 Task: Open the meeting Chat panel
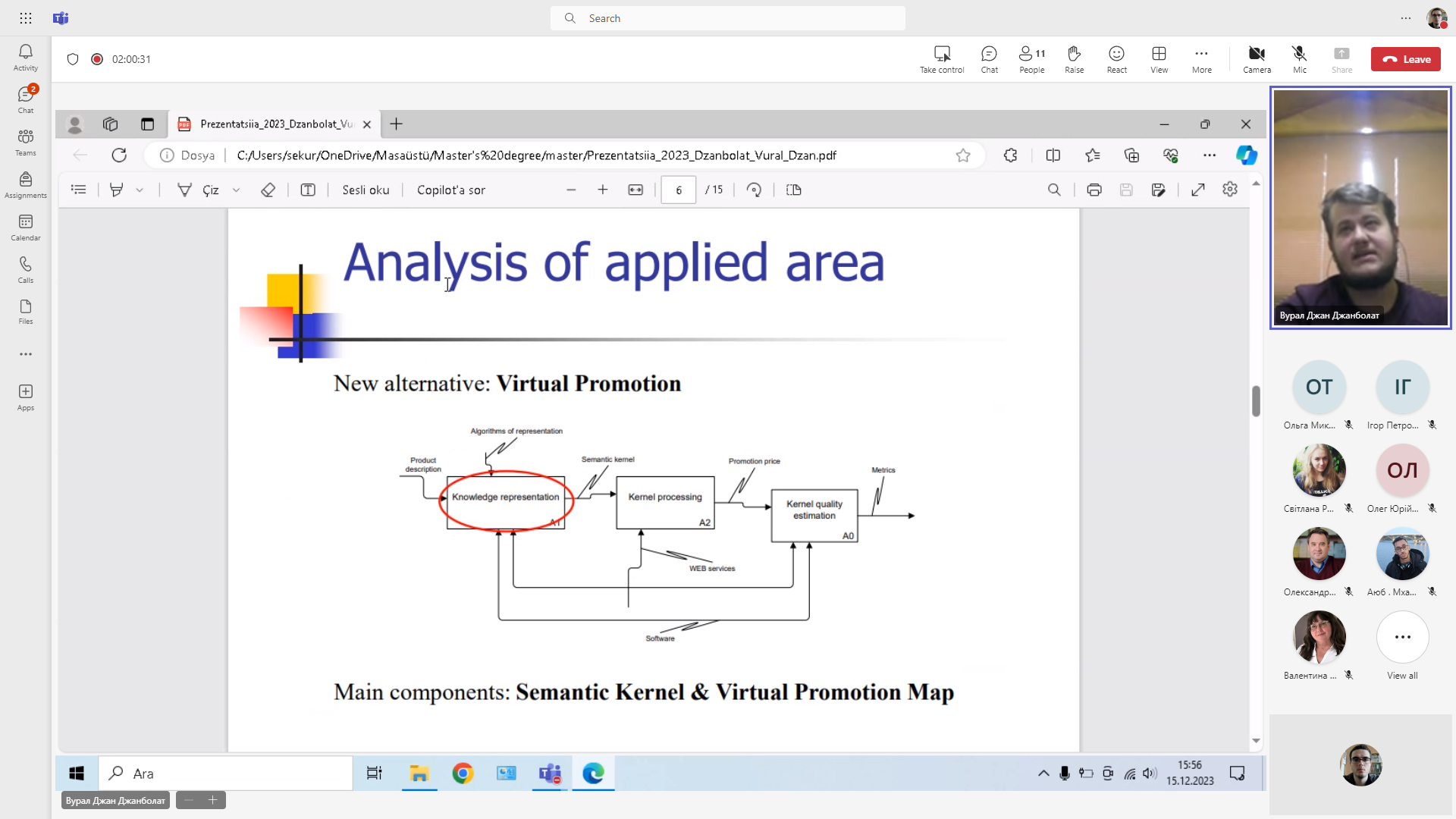click(989, 58)
